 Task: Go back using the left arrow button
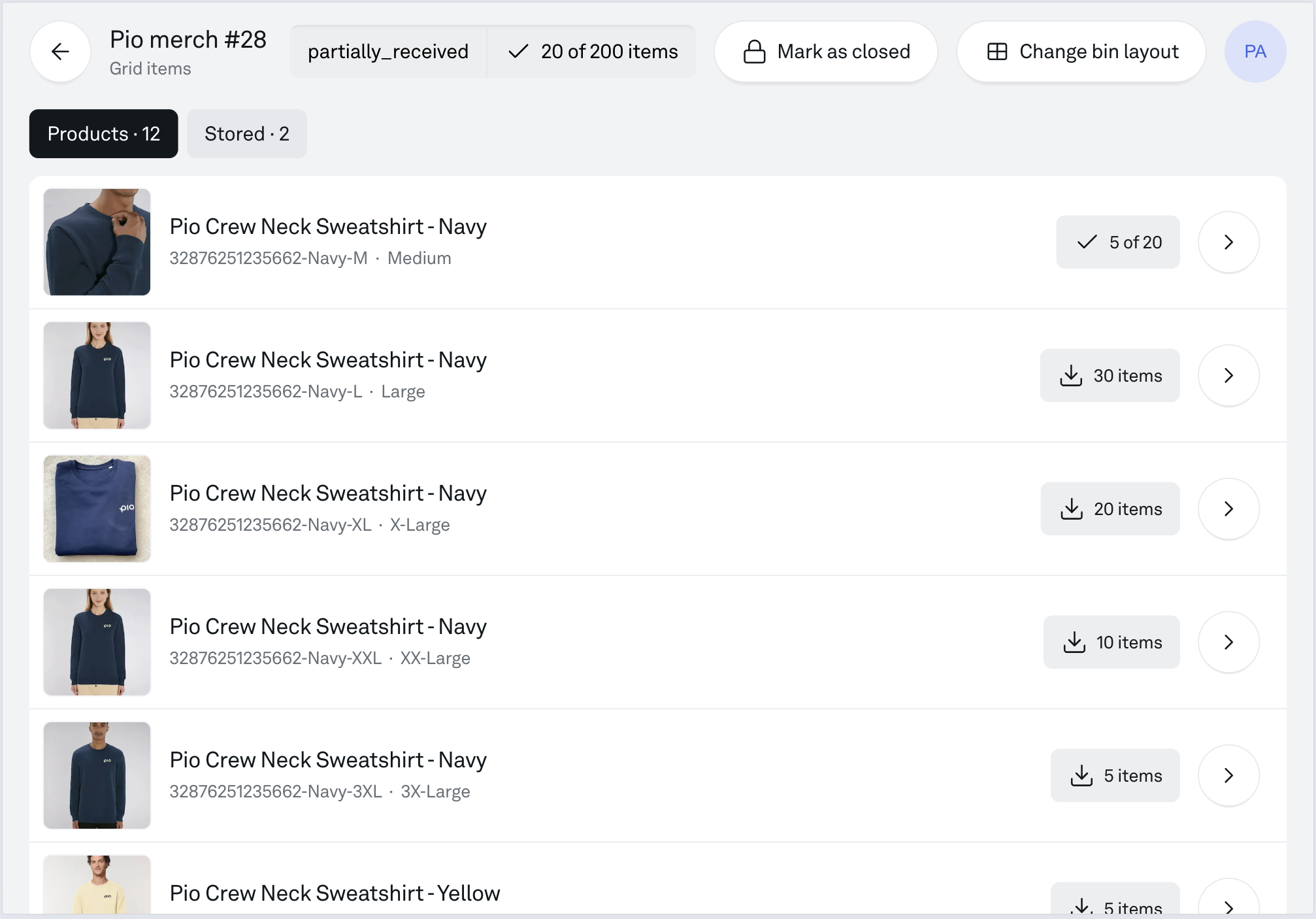click(60, 52)
